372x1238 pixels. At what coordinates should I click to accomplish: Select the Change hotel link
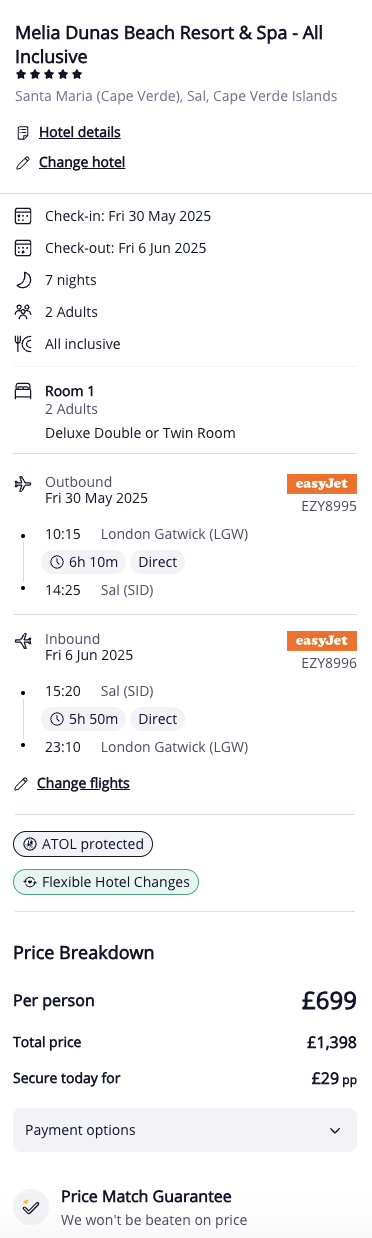82,162
